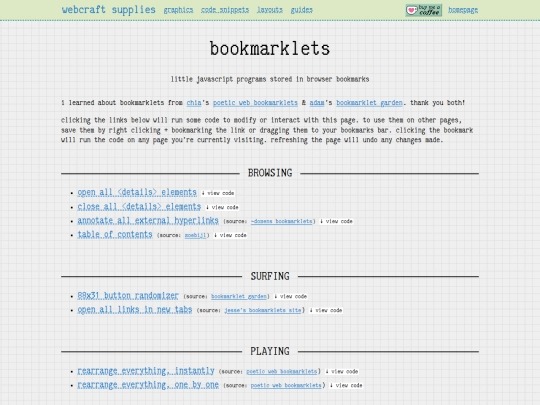
Task: Expand view code for annotate external hyperlinks
Action: click(336, 221)
